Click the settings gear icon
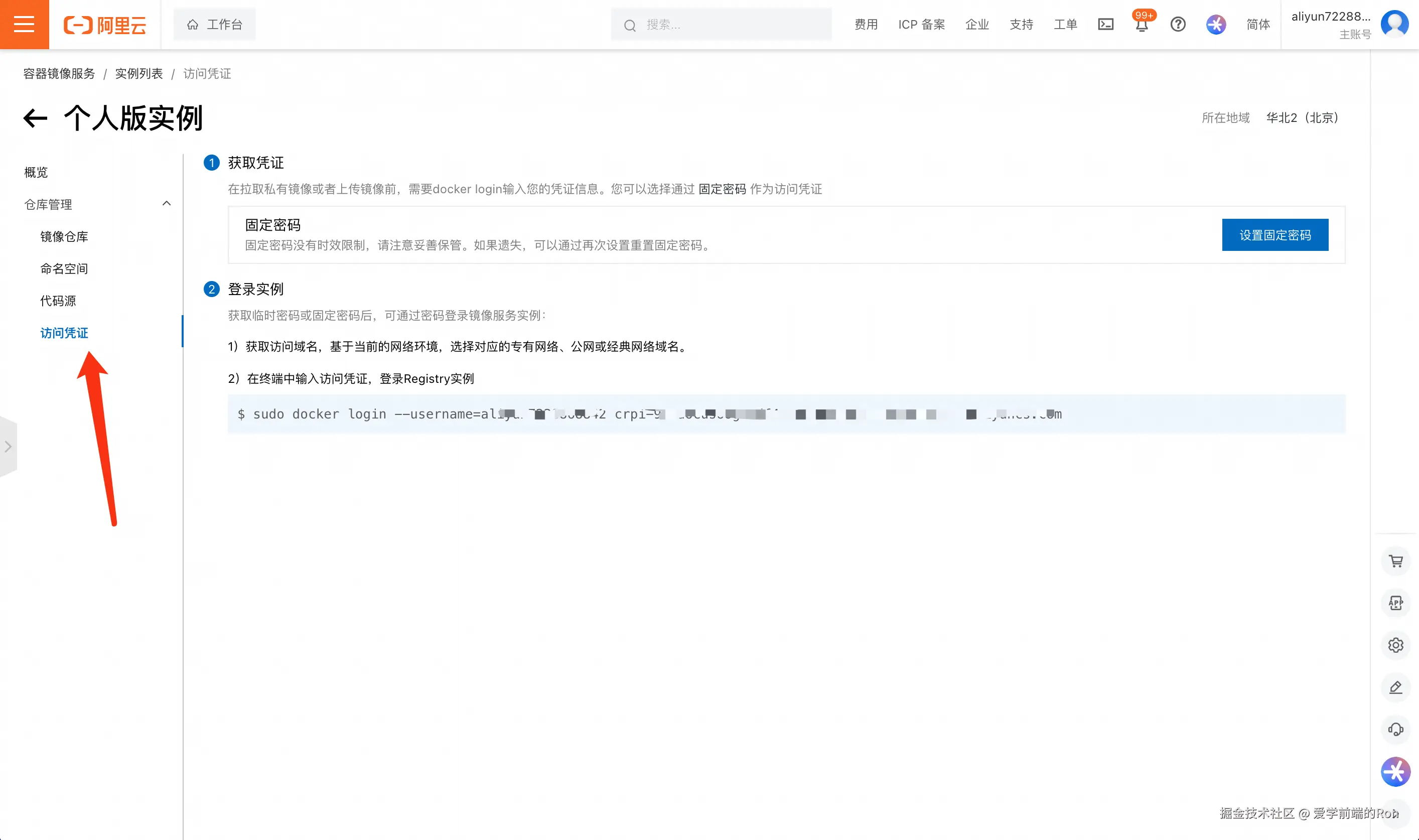 point(1396,645)
